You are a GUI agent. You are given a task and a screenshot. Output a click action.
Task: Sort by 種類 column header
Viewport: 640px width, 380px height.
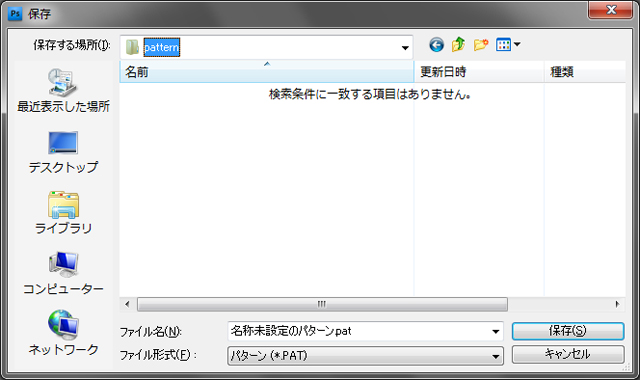click(x=585, y=72)
